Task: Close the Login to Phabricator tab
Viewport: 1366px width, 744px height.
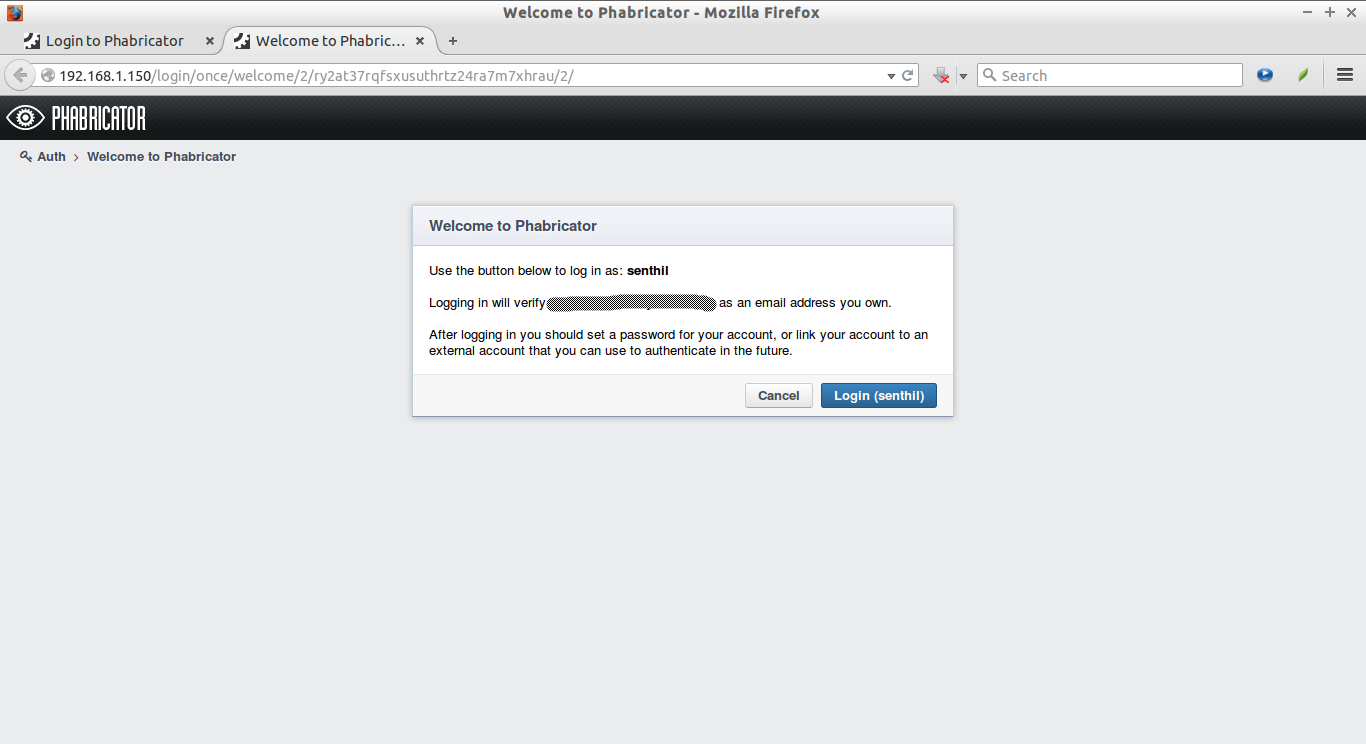Action: (209, 41)
